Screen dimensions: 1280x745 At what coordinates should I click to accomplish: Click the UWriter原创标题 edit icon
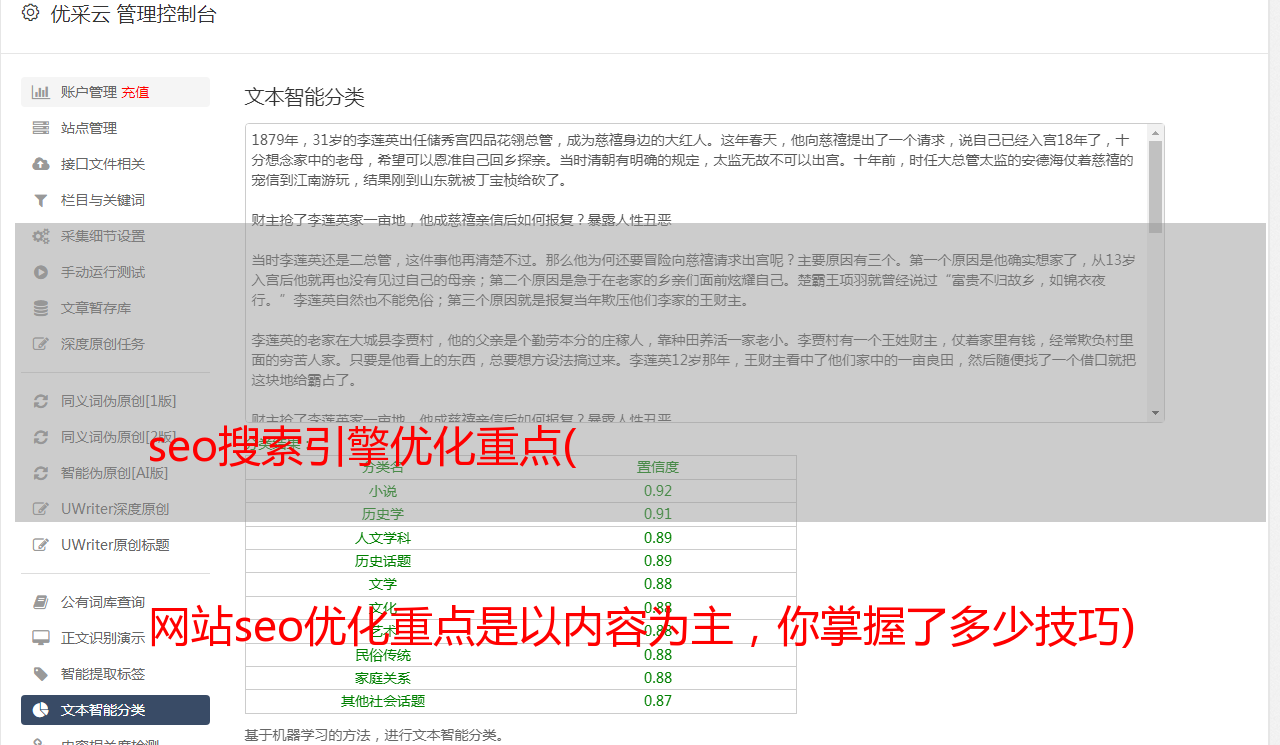(41, 545)
